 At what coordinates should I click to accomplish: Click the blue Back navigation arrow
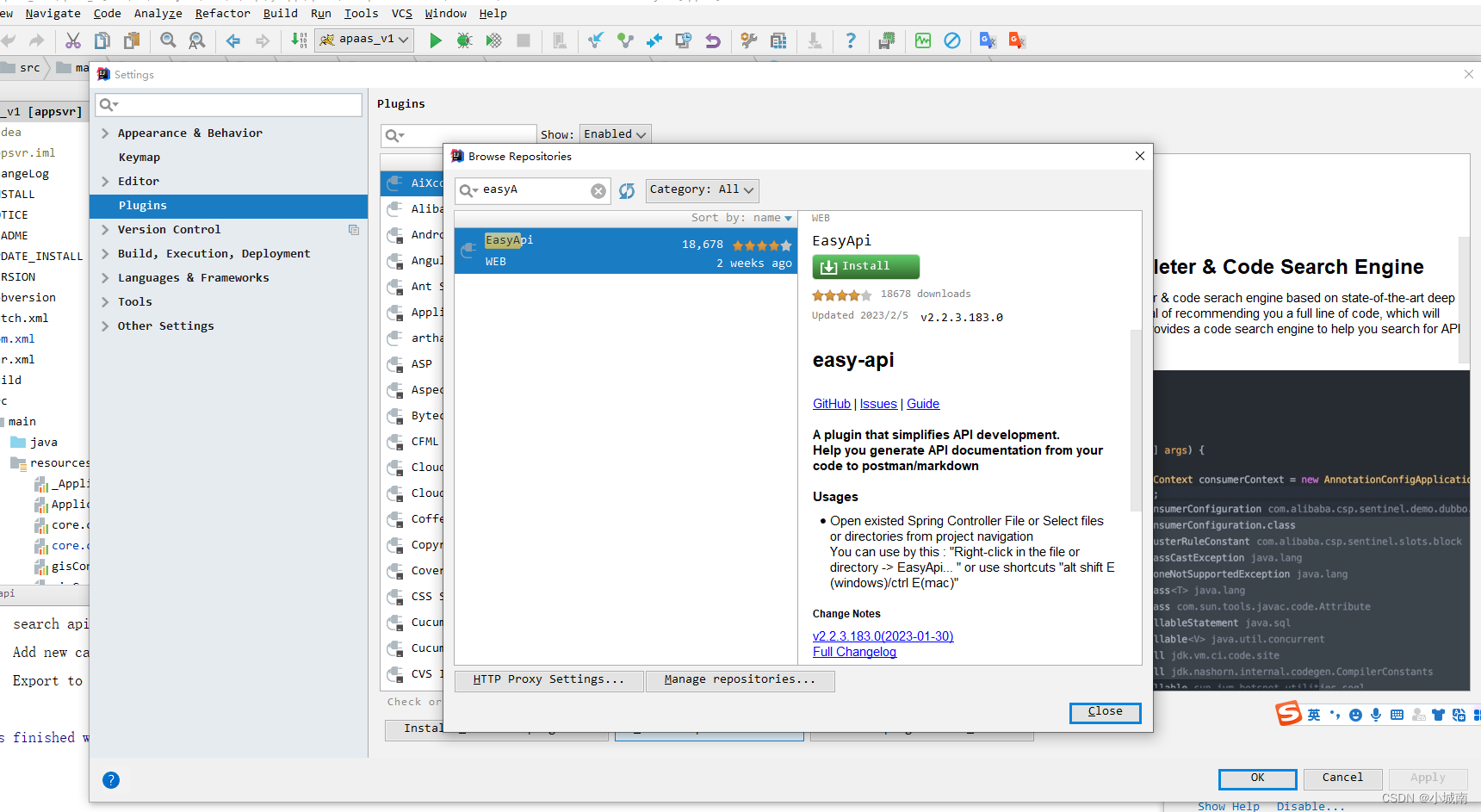233,40
